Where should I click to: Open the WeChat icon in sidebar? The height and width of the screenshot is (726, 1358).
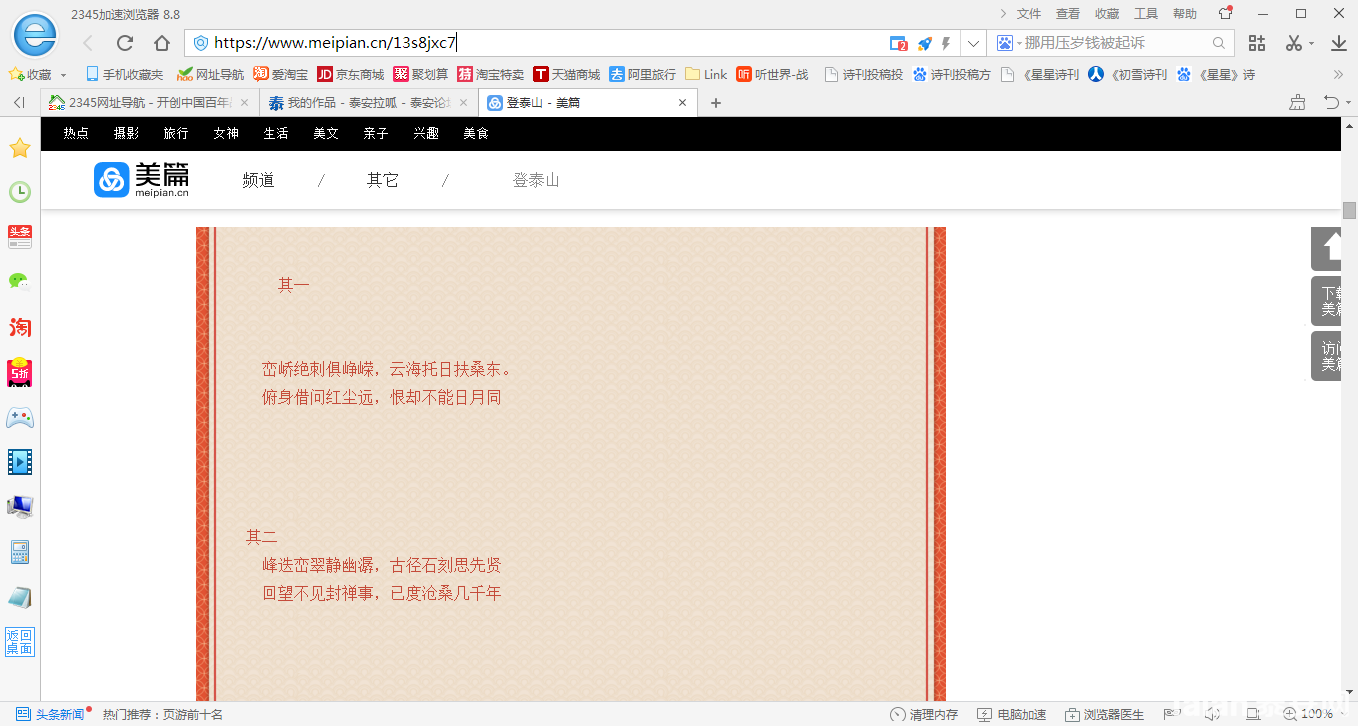point(20,281)
